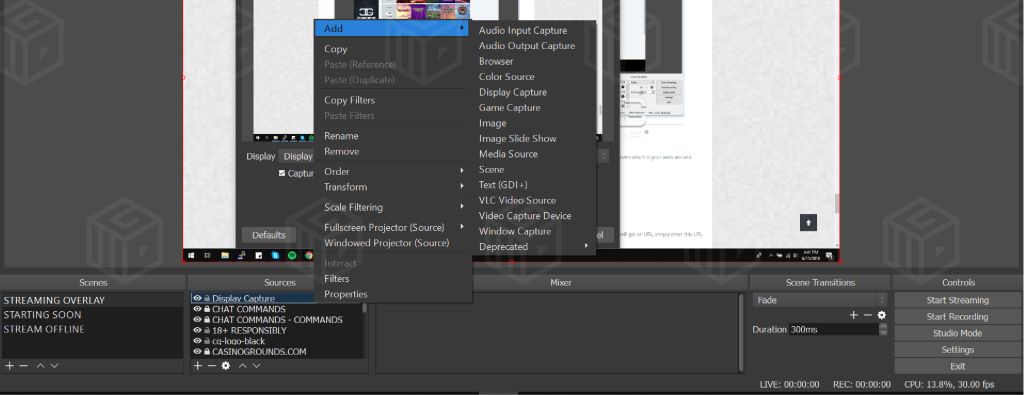Expand the Order submenu
Image resolution: width=1024 pixels, height=395 pixels.
click(x=393, y=171)
